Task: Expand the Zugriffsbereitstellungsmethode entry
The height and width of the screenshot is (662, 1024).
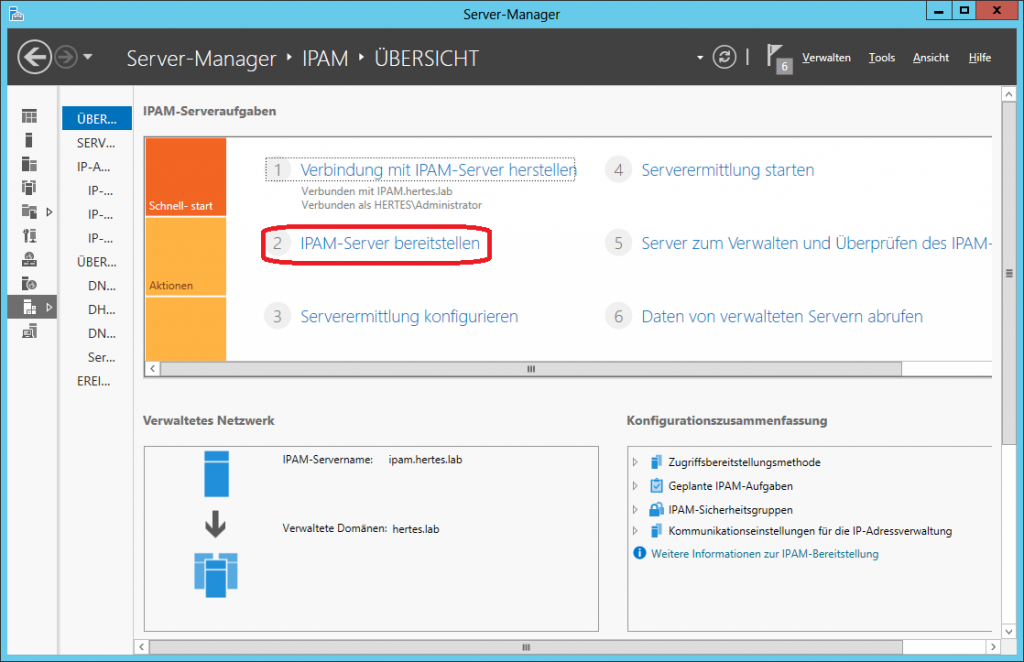Action: [x=635, y=462]
